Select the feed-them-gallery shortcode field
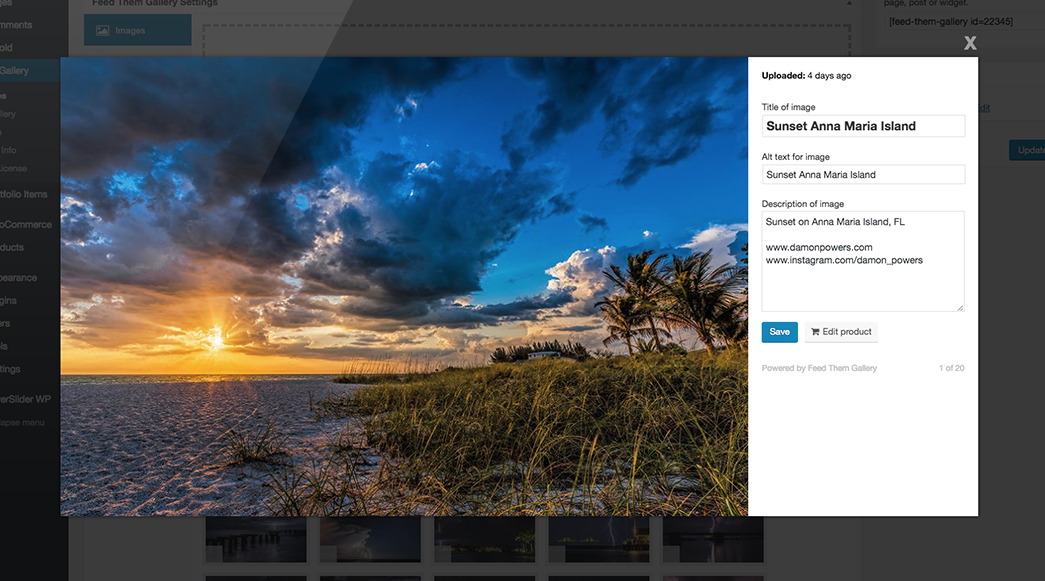 (963, 21)
